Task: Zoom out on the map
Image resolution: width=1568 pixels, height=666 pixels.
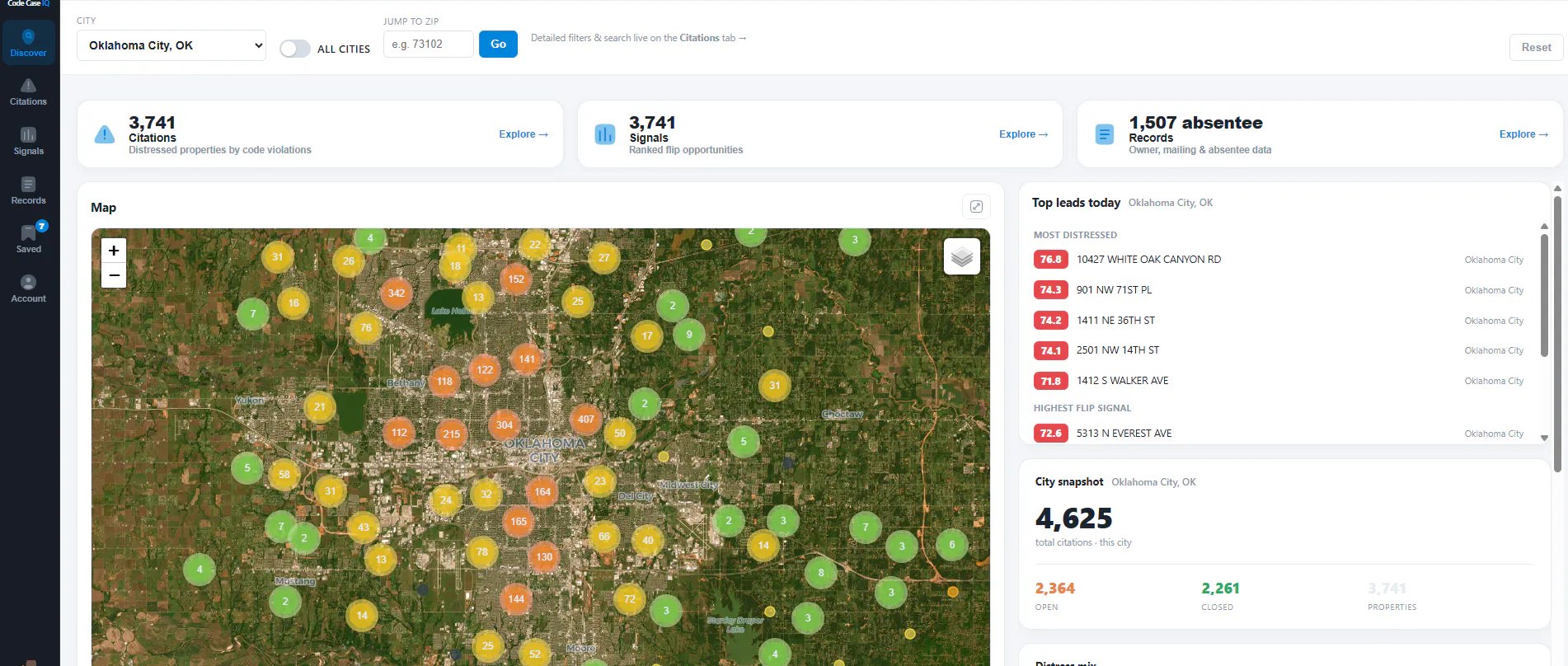Action: click(114, 275)
